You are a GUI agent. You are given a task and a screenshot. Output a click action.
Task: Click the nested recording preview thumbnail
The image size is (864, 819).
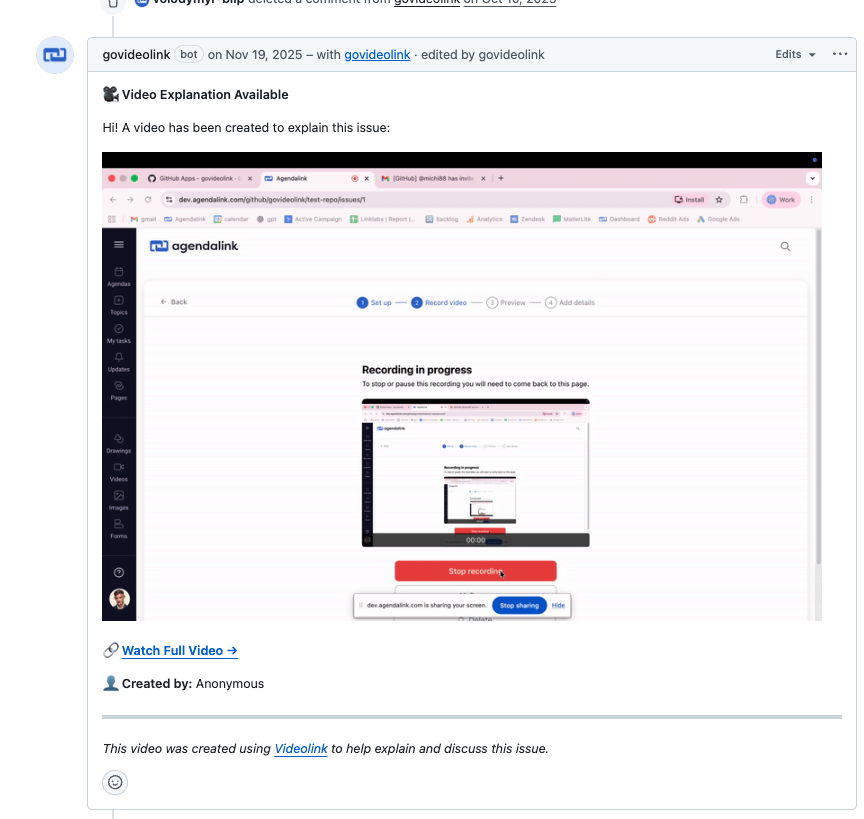[475, 472]
